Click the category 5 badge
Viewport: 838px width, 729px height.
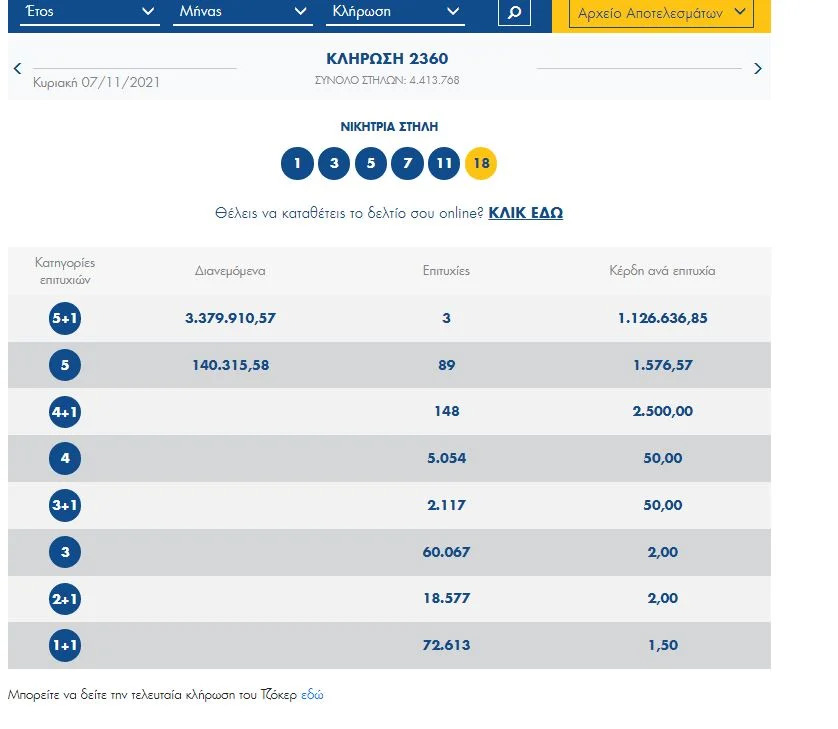click(x=64, y=365)
